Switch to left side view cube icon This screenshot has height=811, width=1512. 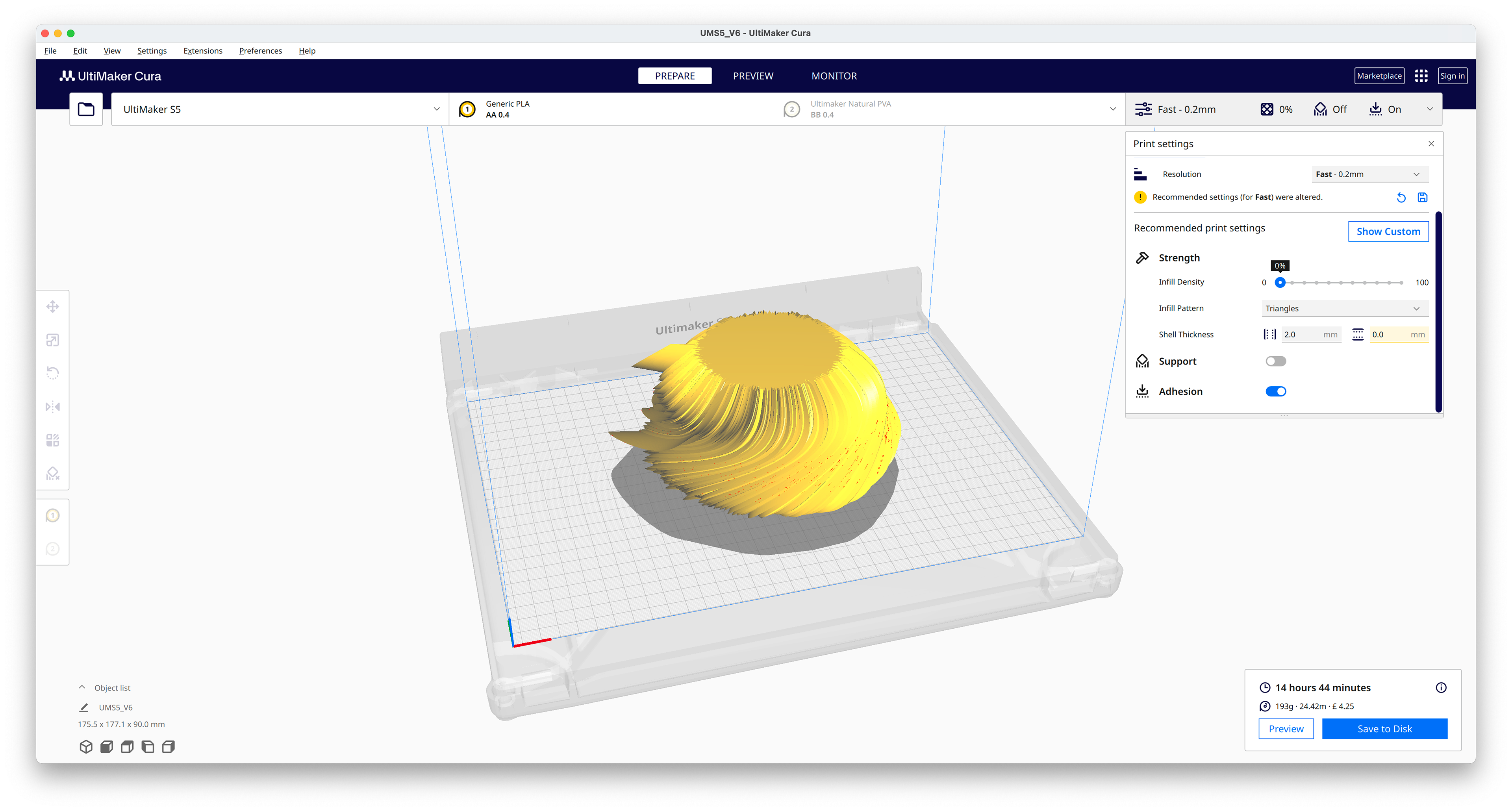point(148,746)
